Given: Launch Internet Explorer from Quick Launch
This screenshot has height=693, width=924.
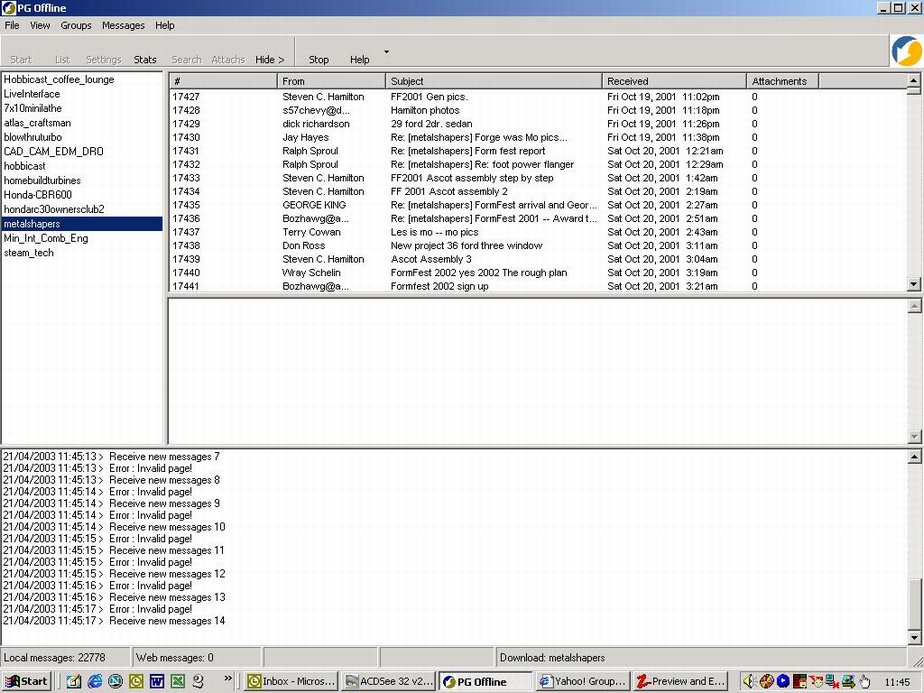Looking at the screenshot, I should 95,681.
